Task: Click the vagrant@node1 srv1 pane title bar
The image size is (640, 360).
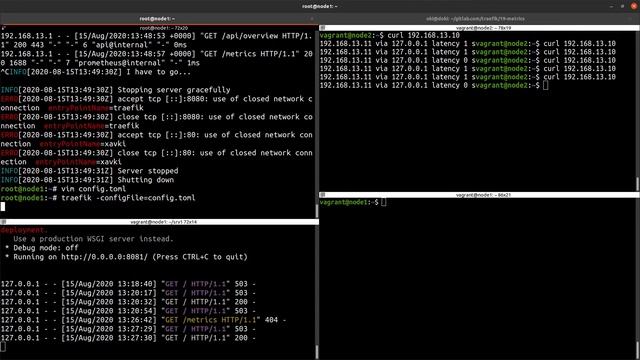Action: [x=160, y=222]
